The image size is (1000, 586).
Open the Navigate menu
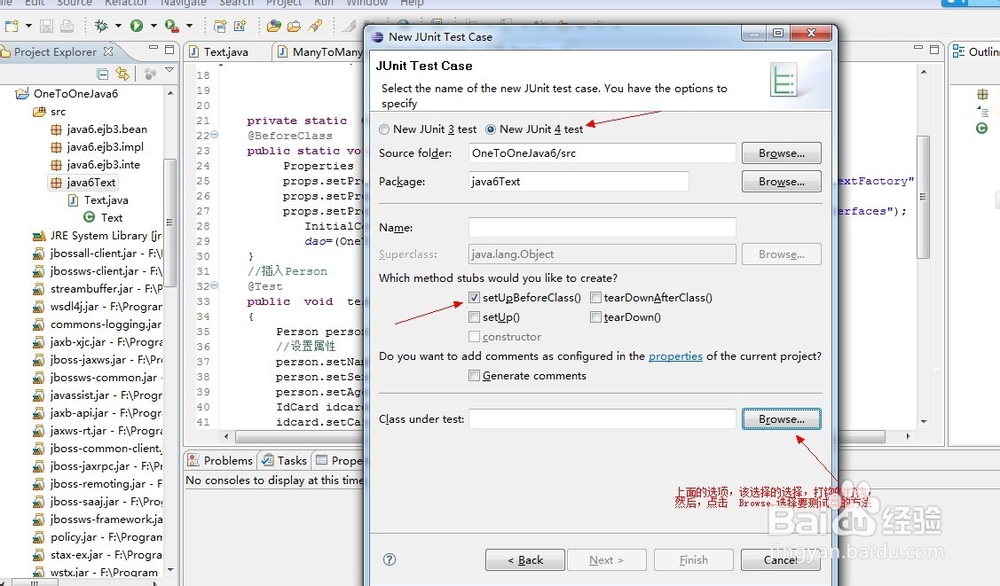(x=183, y=3)
